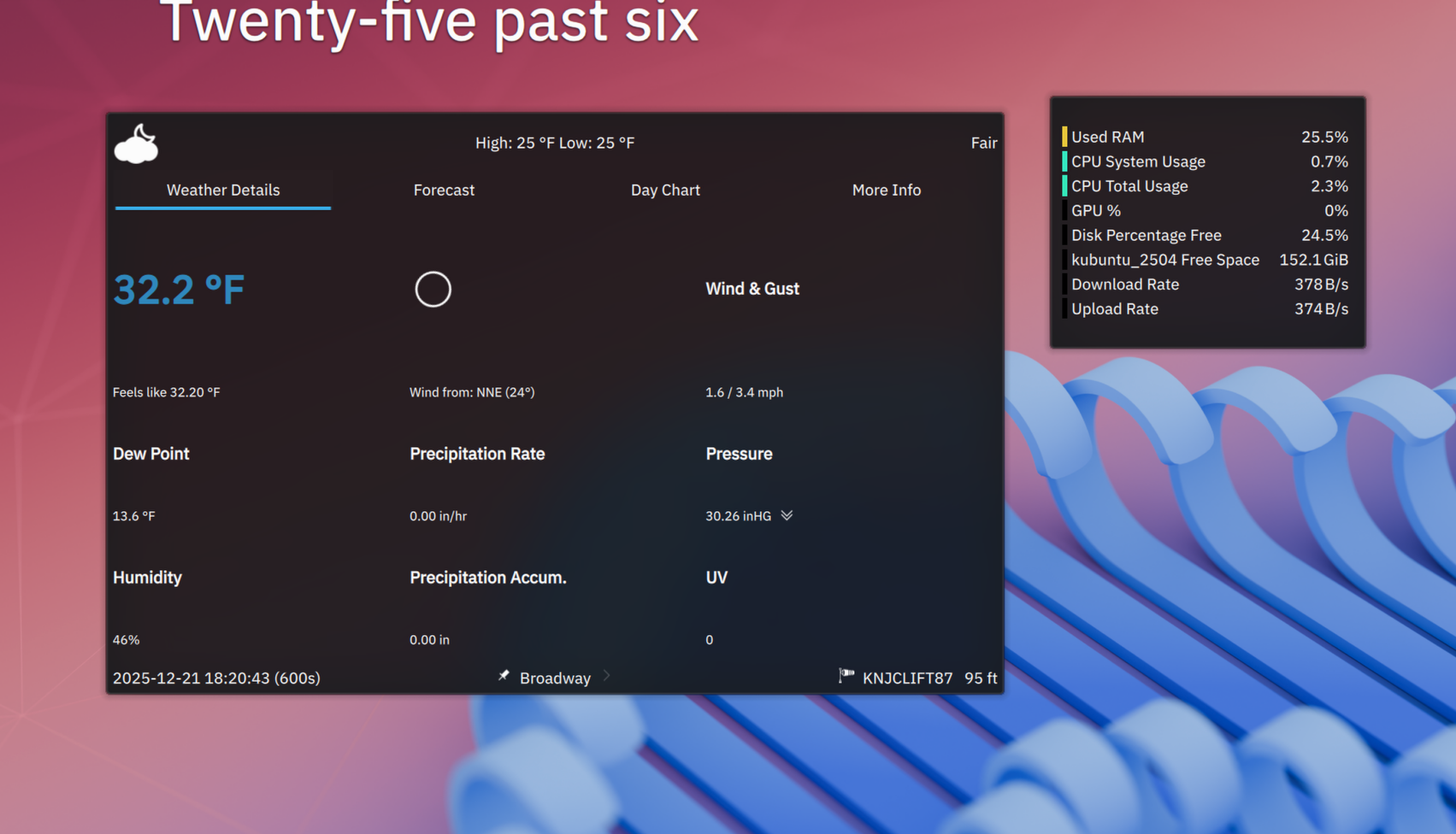Click the wind direction compass circle

coord(433,290)
